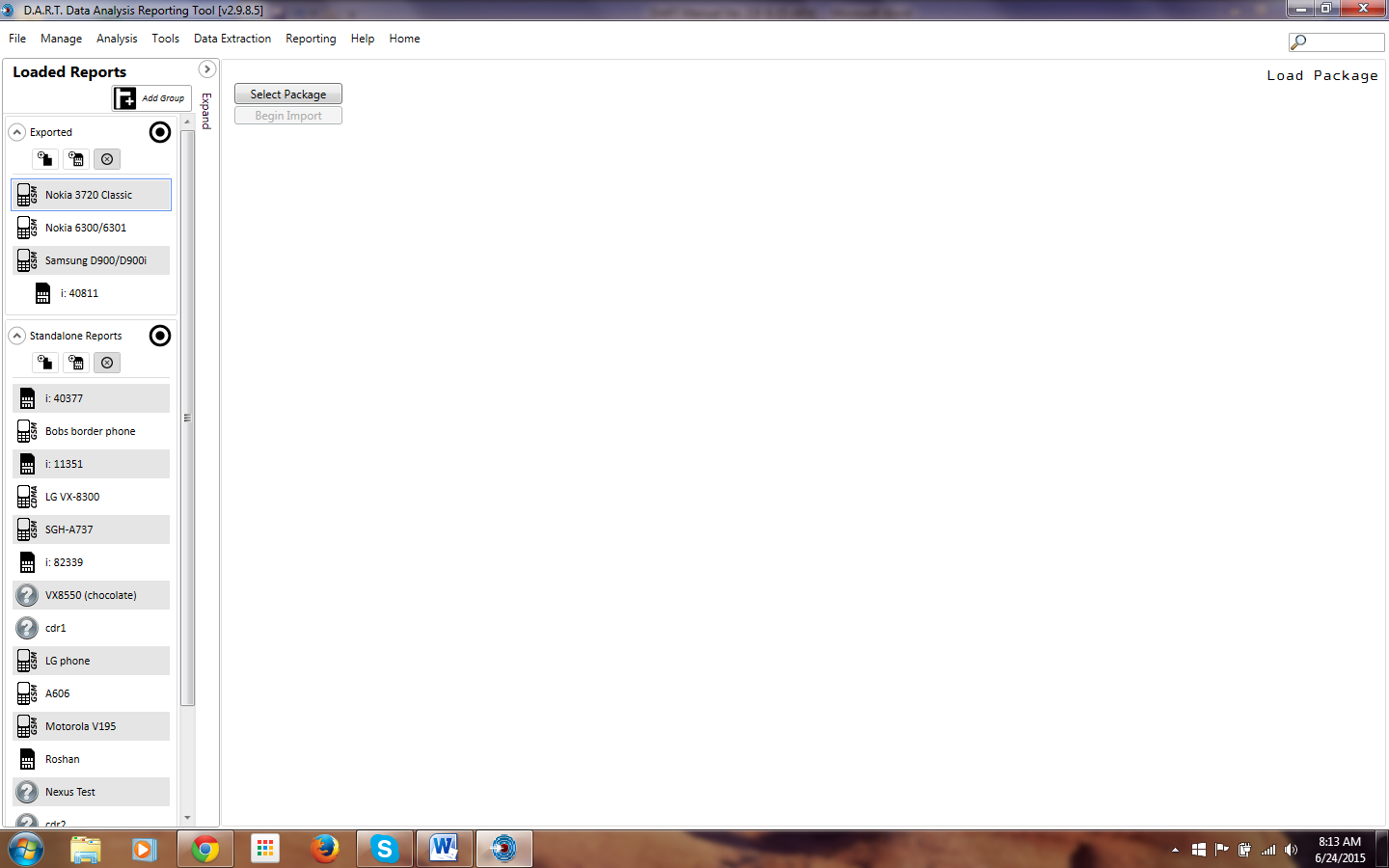Viewport: 1389px width, 868px height.
Task: Open D.A.R.T. app in Windows taskbar
Action: pyautogui.click(x=504, y=849)
